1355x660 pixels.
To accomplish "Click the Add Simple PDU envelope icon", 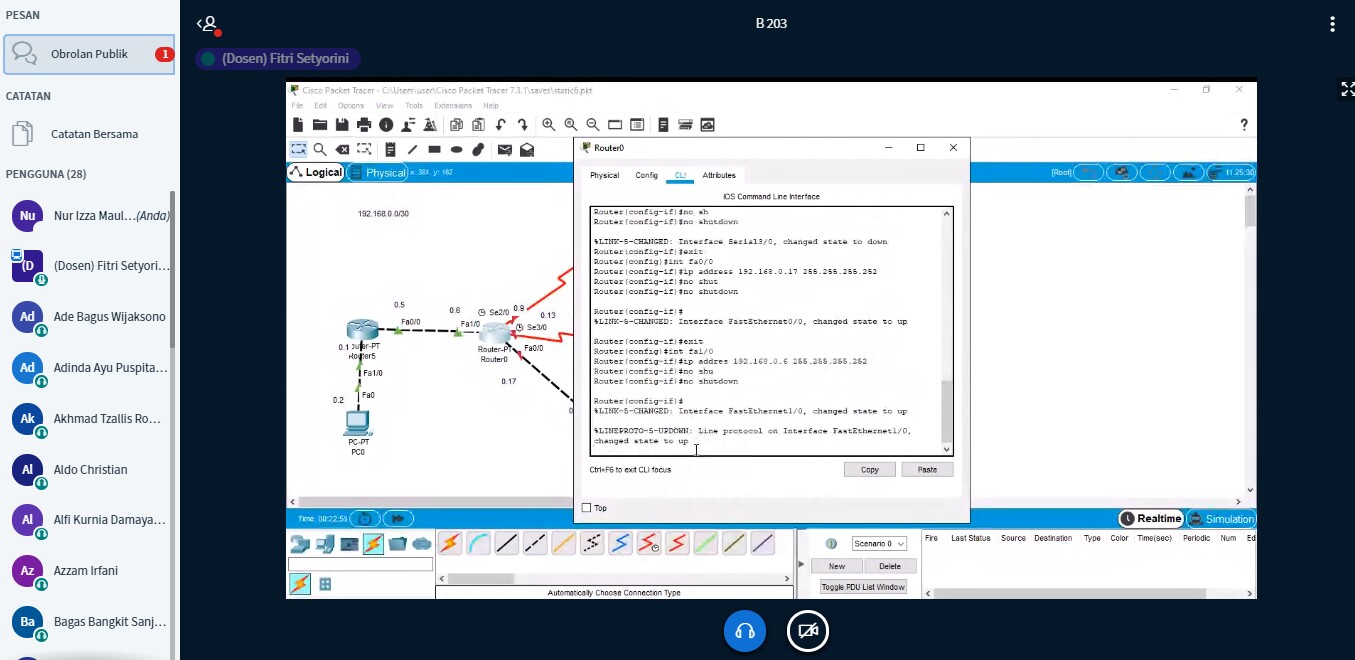I will click(505, 150).
